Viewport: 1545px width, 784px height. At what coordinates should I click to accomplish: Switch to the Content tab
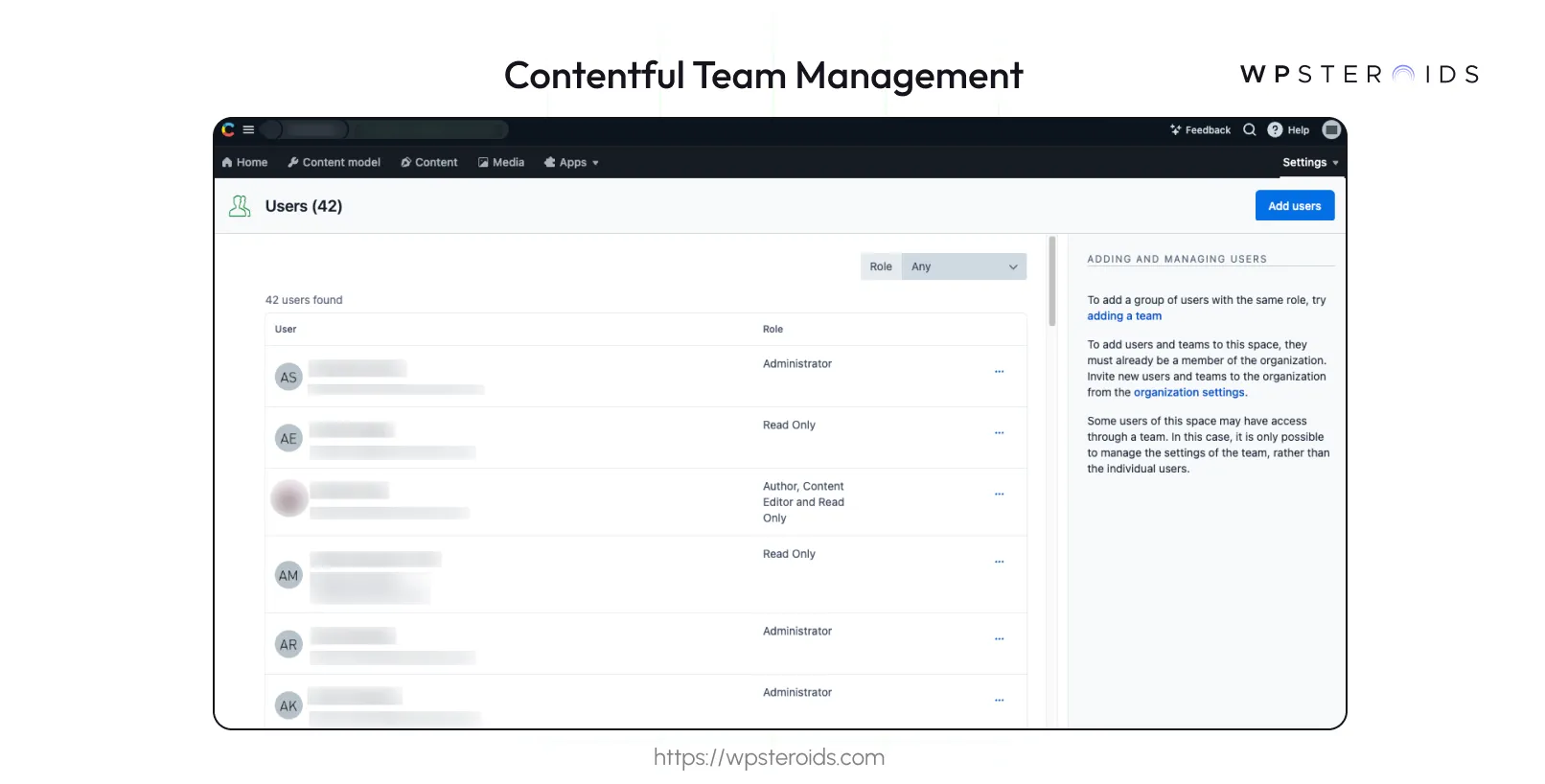coord(429,162)
